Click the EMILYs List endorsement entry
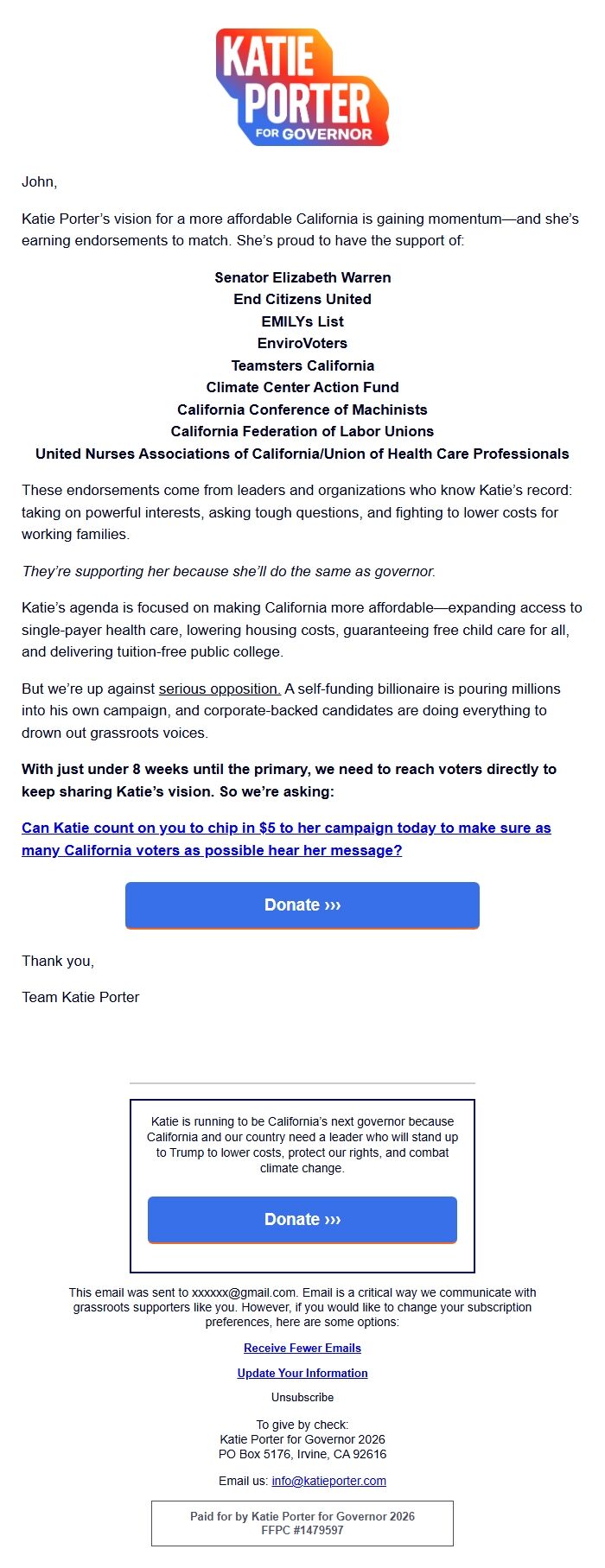The height and width of the screenshot is (1568, 605). coord(302,321)
